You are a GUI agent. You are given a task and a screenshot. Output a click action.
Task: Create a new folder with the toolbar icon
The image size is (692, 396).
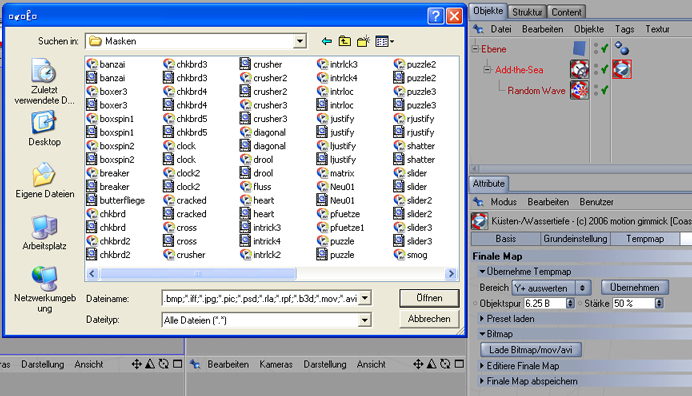[x=363, y=41]
